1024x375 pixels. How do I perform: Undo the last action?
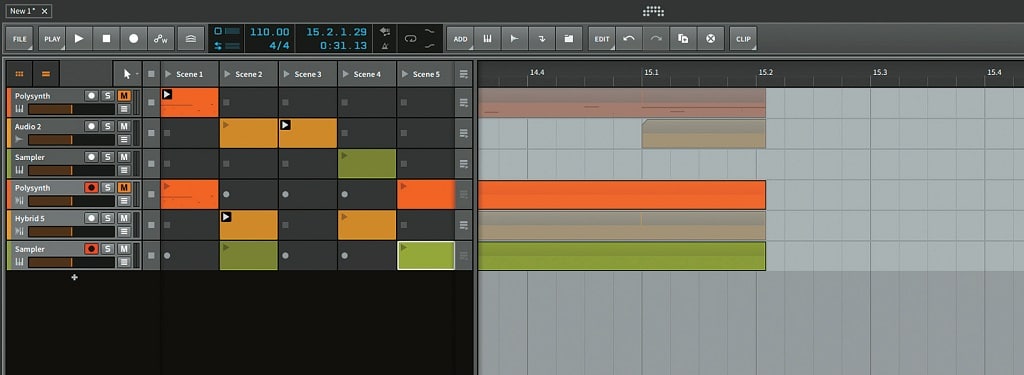629,39
